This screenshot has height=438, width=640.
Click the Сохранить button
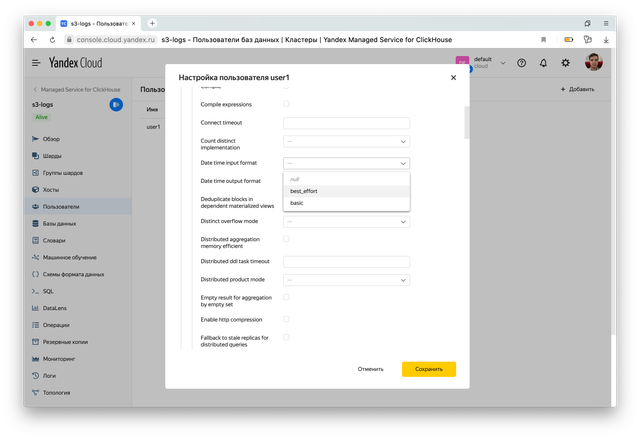click(x=428, y=369)
